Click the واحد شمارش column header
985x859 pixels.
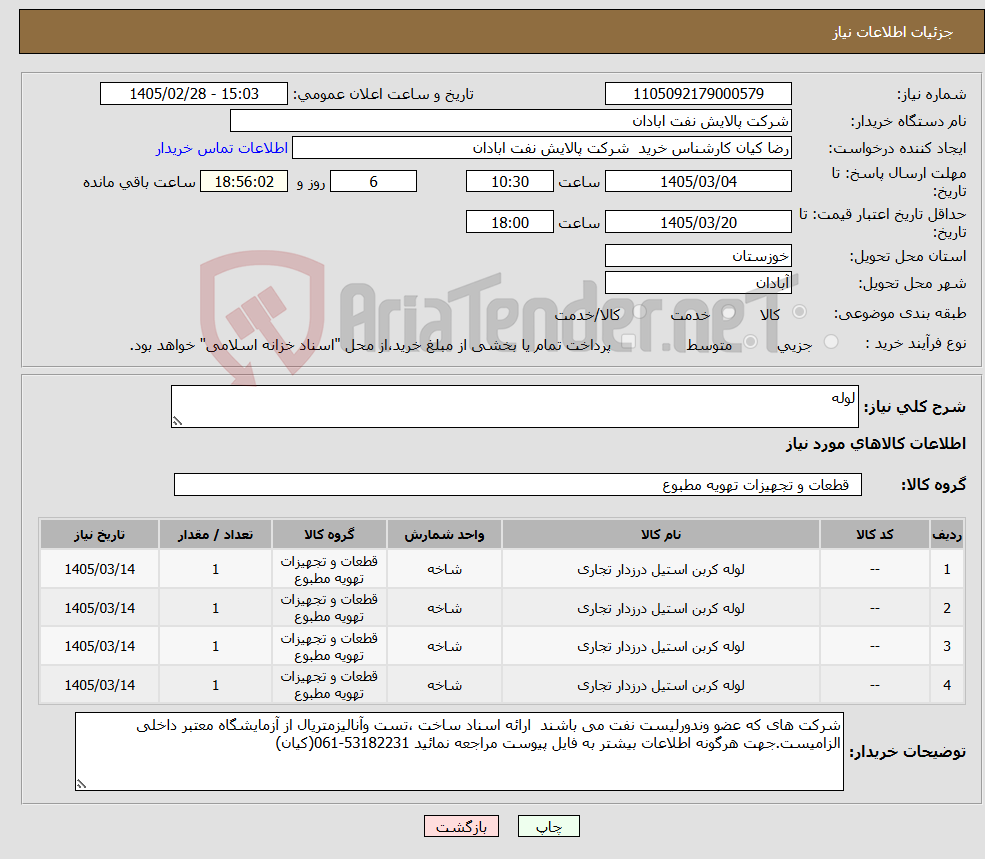(444, 534)
